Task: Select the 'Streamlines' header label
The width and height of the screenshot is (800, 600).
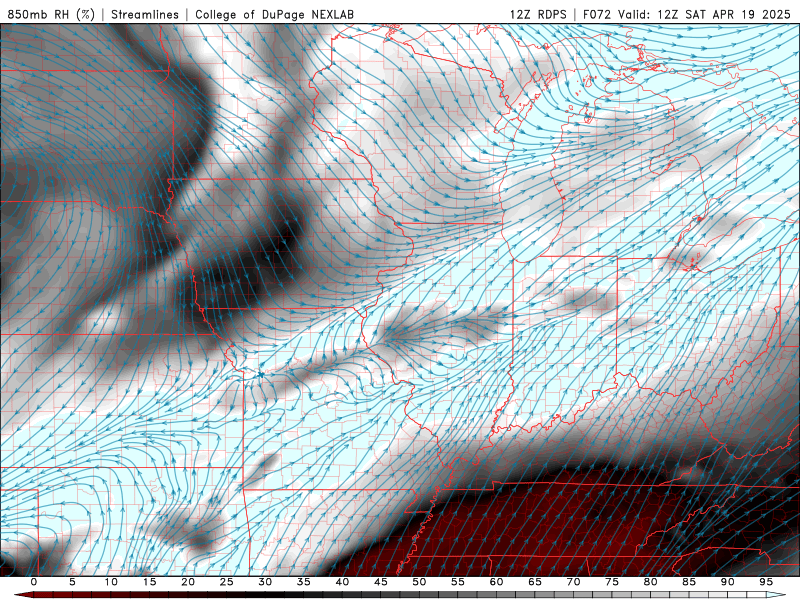Action: click(x=145, y=14)
